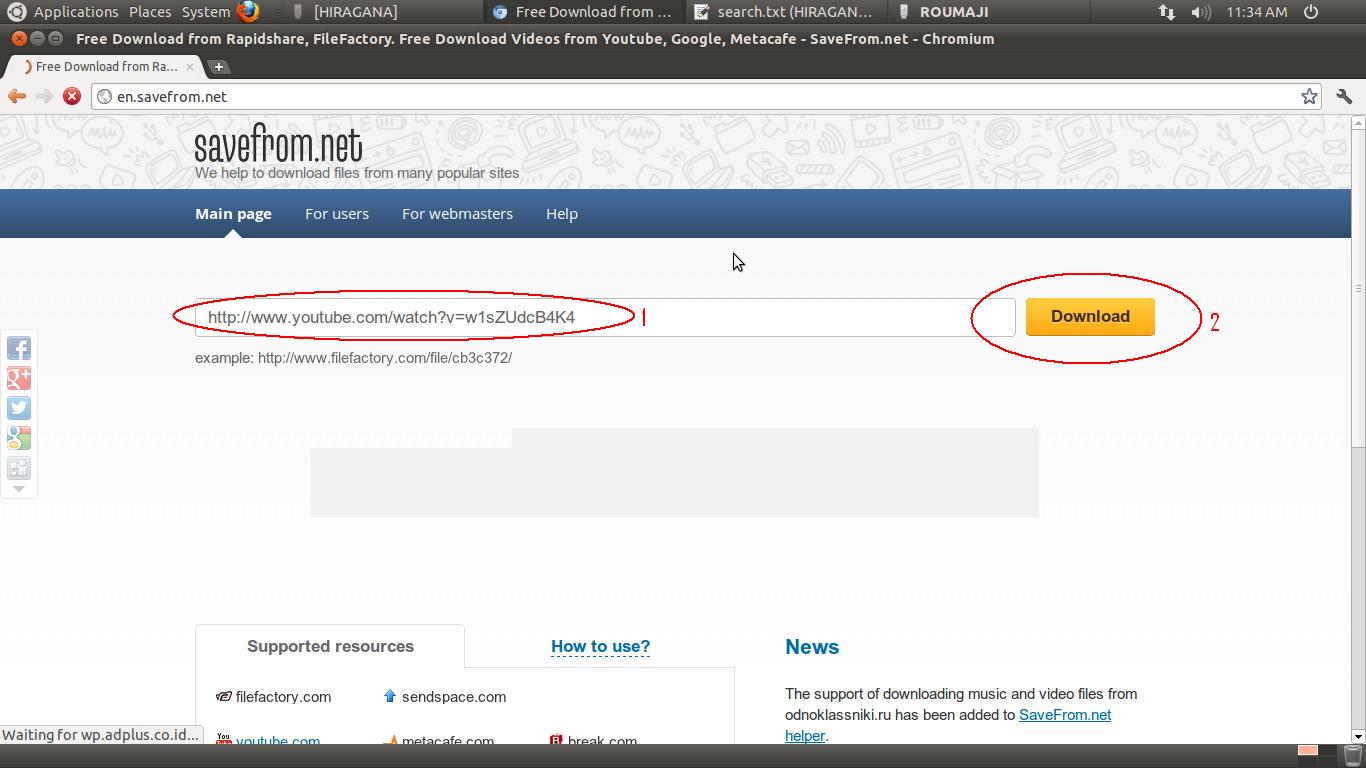1366x768 pixels.
Task: Open the trash icon in bottom panel
Action: point(1352,755)
